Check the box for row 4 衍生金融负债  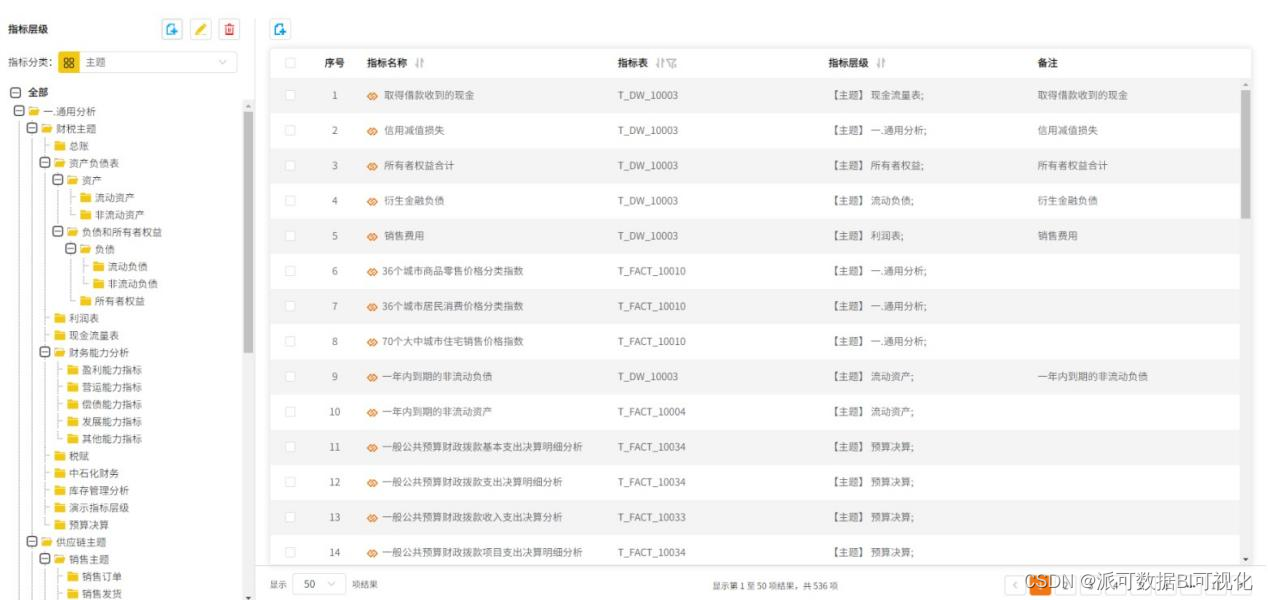[x=290, y=201]
